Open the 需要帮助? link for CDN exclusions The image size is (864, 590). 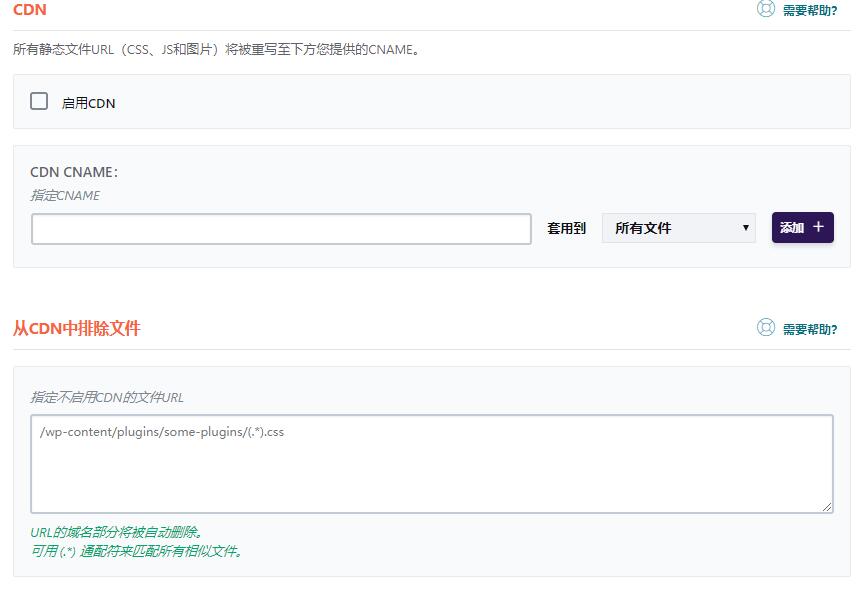click(x=812, y=327)
